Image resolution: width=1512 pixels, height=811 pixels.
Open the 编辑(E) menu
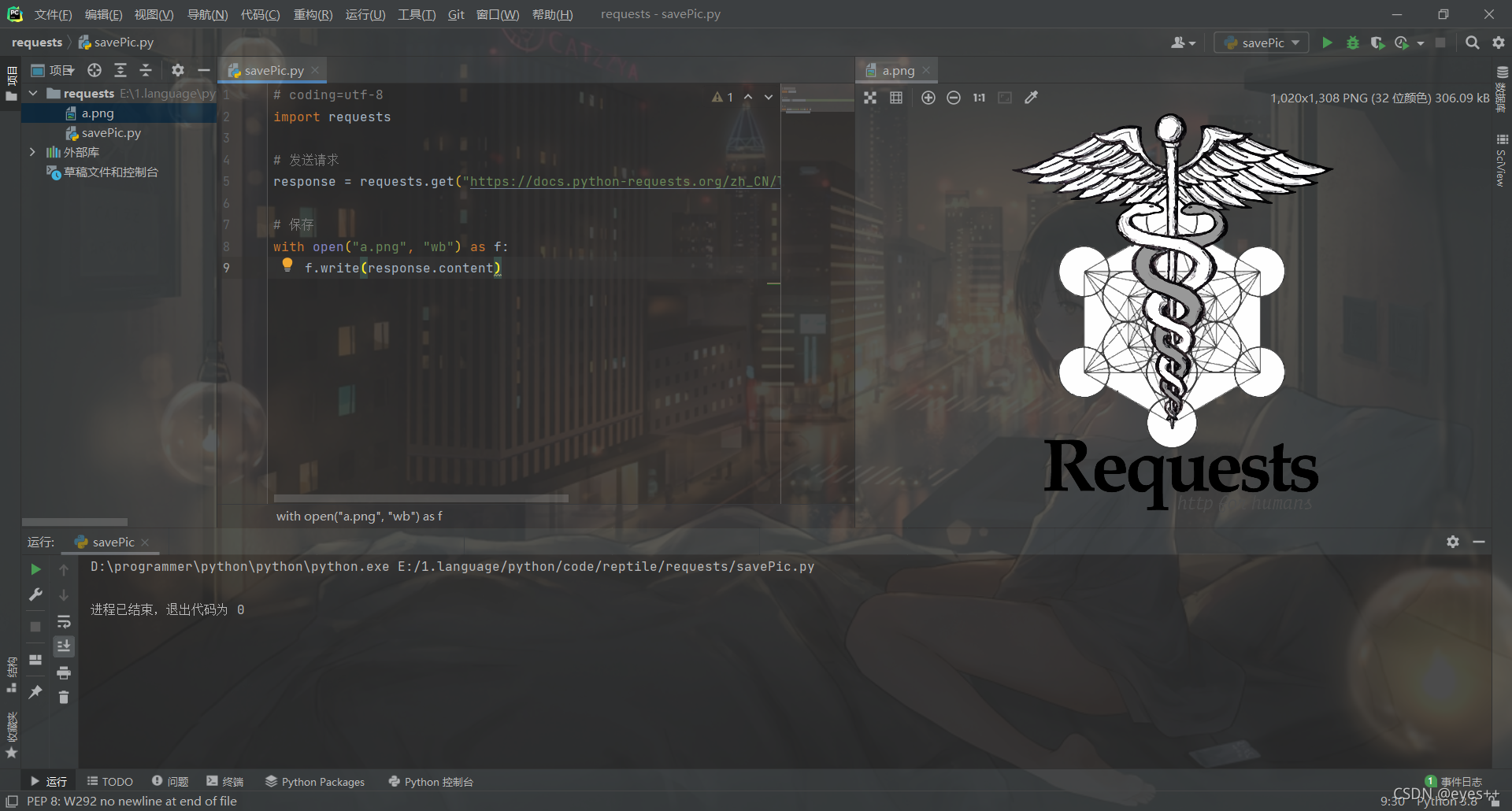click(103, 14)
